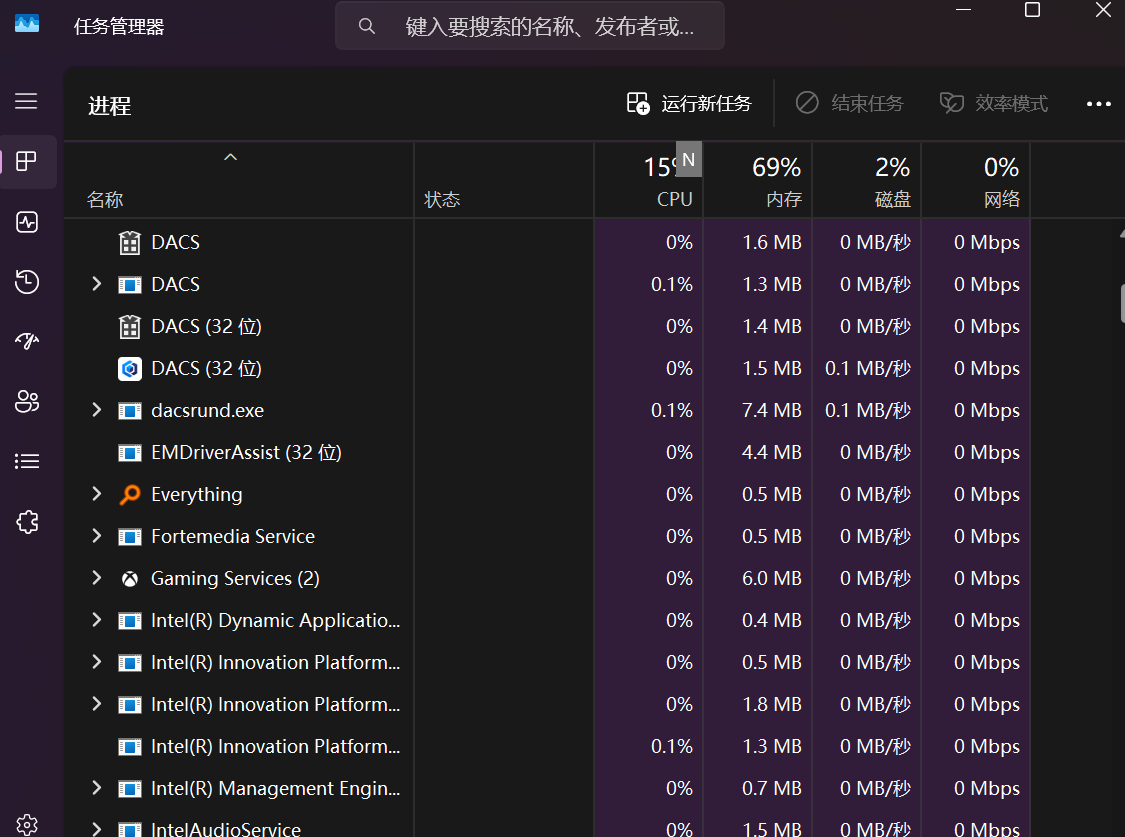Click the Gaming Services Xbox icon
Screen dimensions: 1125x837
tap(130, 579)
